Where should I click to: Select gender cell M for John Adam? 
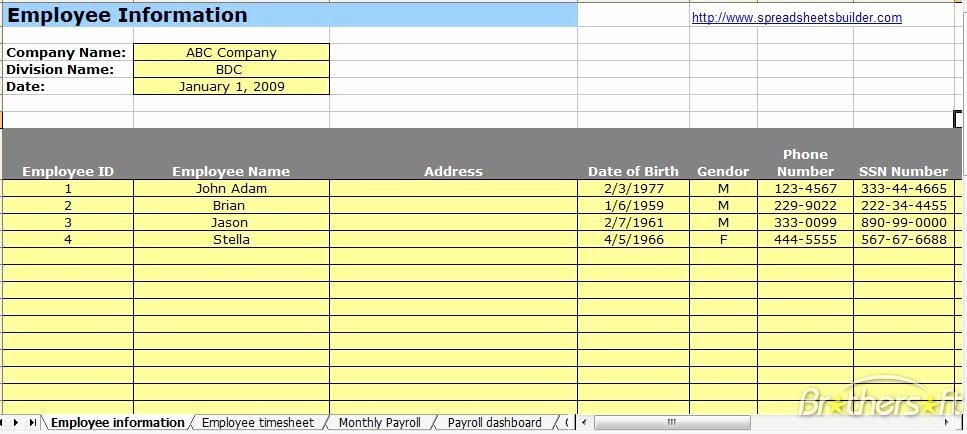(x=723, y=189)
